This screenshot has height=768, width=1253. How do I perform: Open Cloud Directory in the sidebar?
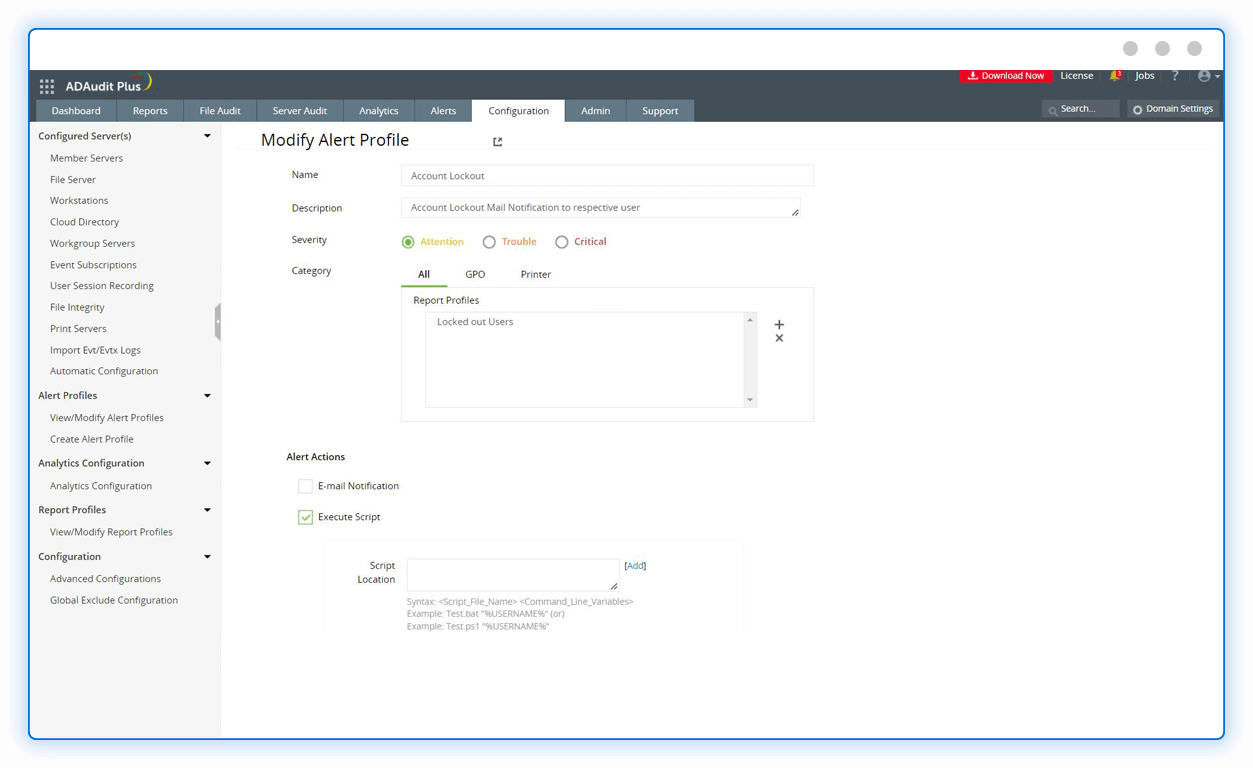click(x=85, y=222)
